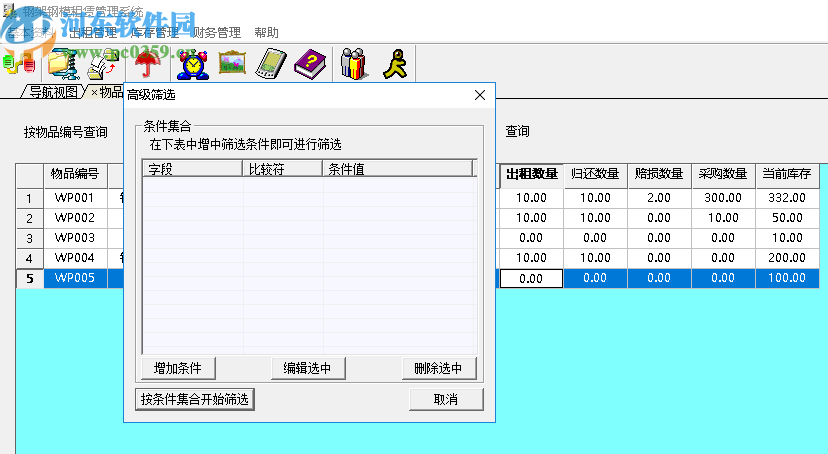Click the green and red database connection icon
The width and height of the screenshot is (828, 454).
(x=19, y=64)
